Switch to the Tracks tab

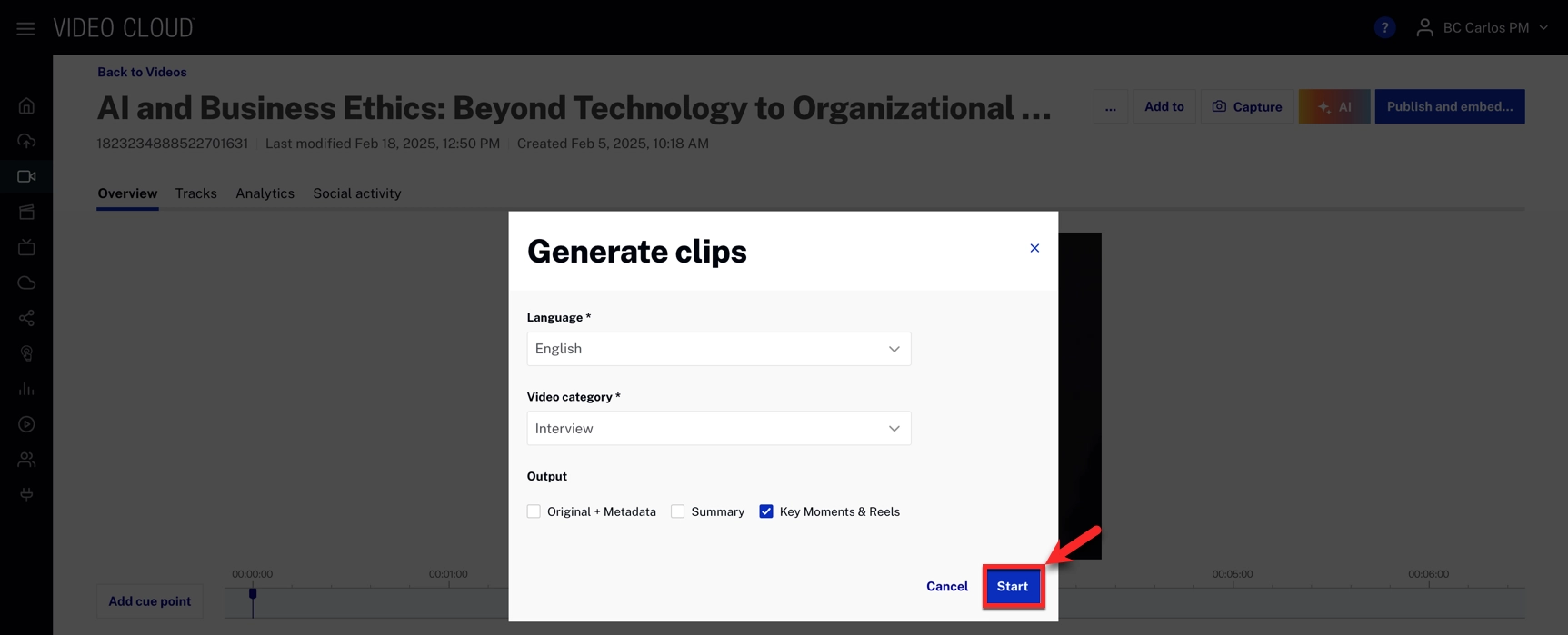coord(195,193)
